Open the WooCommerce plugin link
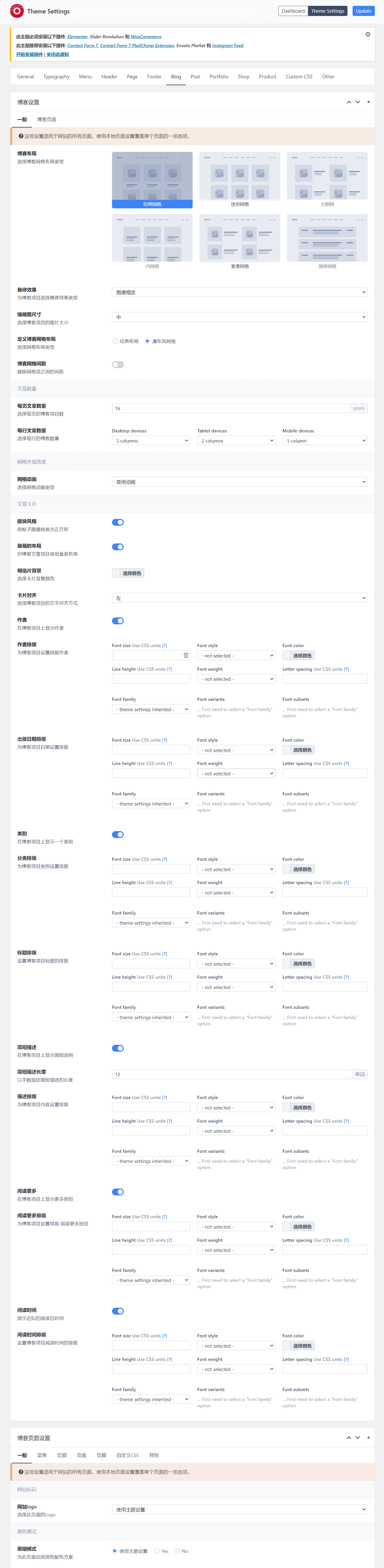The image size is (384, 1568). pyautogui.click(x=146, y=37)
